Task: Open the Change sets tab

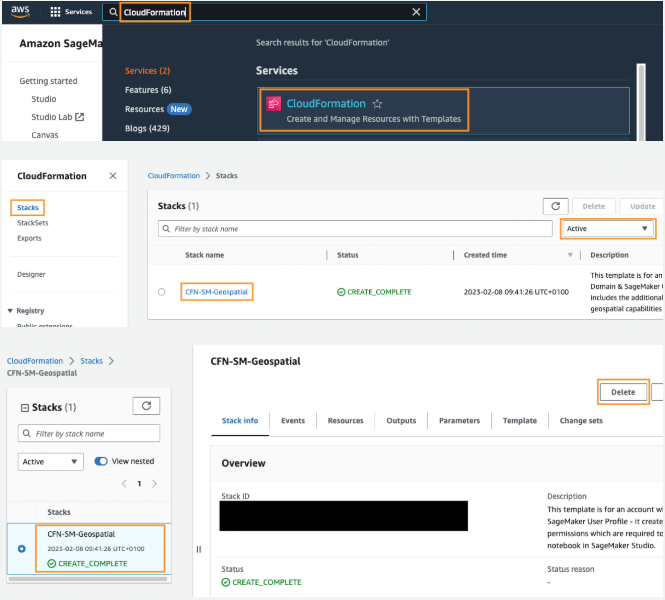Action: pyautogui.click(x=581, y=421)
